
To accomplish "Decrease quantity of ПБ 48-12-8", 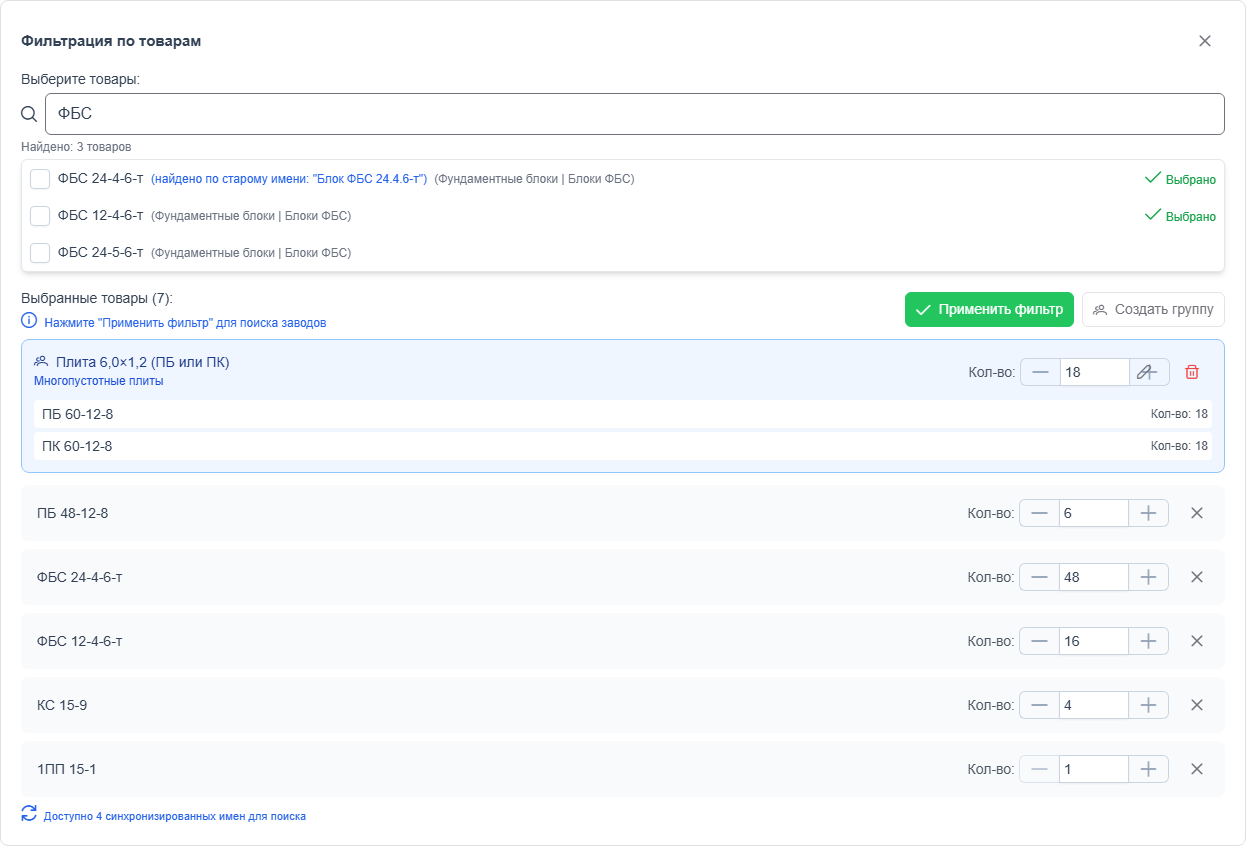I will pos(1040,513).
